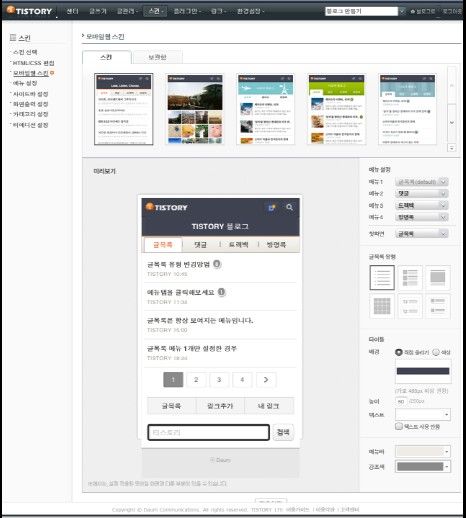Viewport: 466px width, 518px height.
Task: Switch to the 스킨 tab
Action: pos(107,57)
